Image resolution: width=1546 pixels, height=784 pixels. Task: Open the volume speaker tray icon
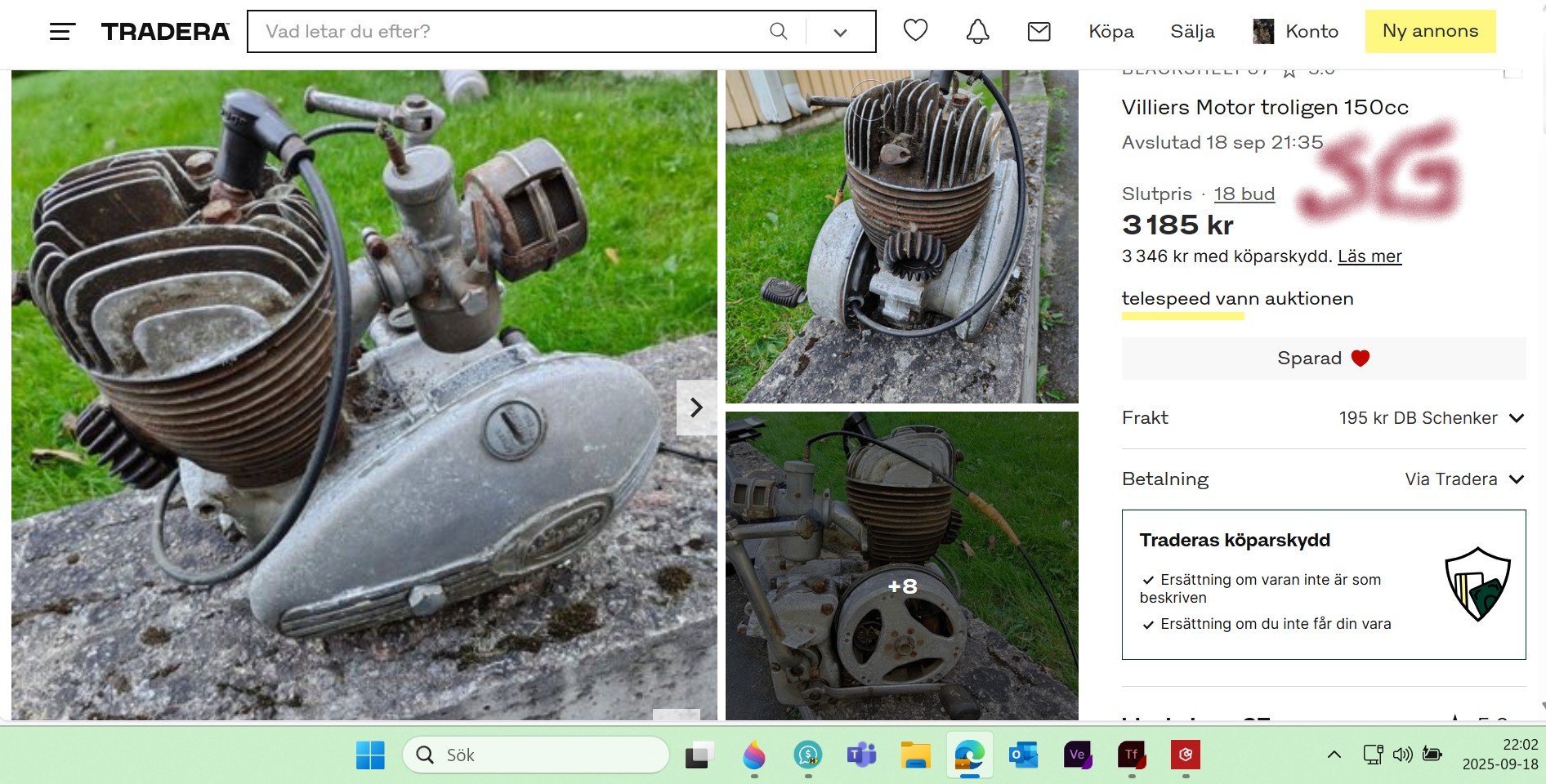point(1402,755)
